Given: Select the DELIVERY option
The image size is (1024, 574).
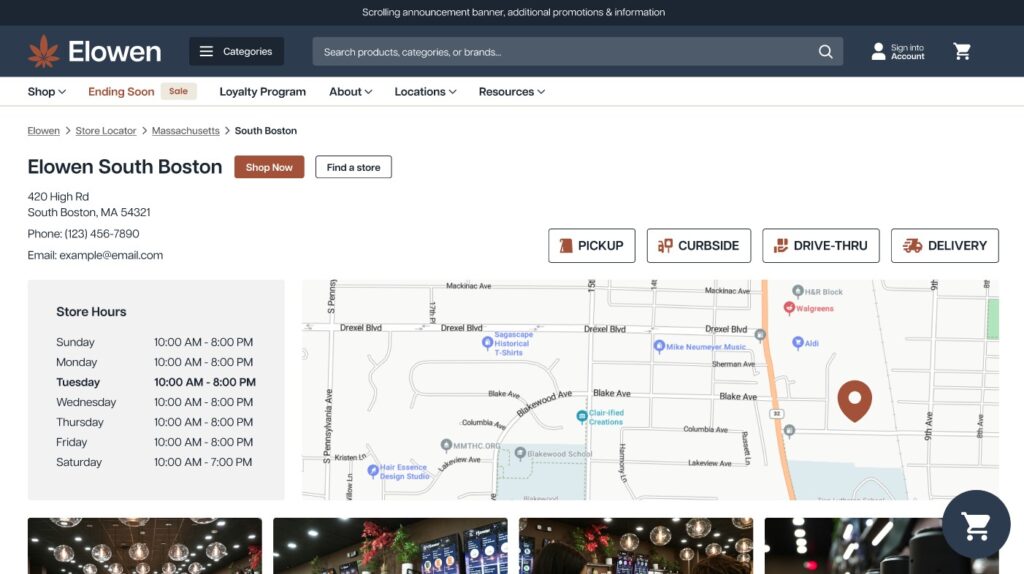Looking at the screenshot, I should 945,246.
